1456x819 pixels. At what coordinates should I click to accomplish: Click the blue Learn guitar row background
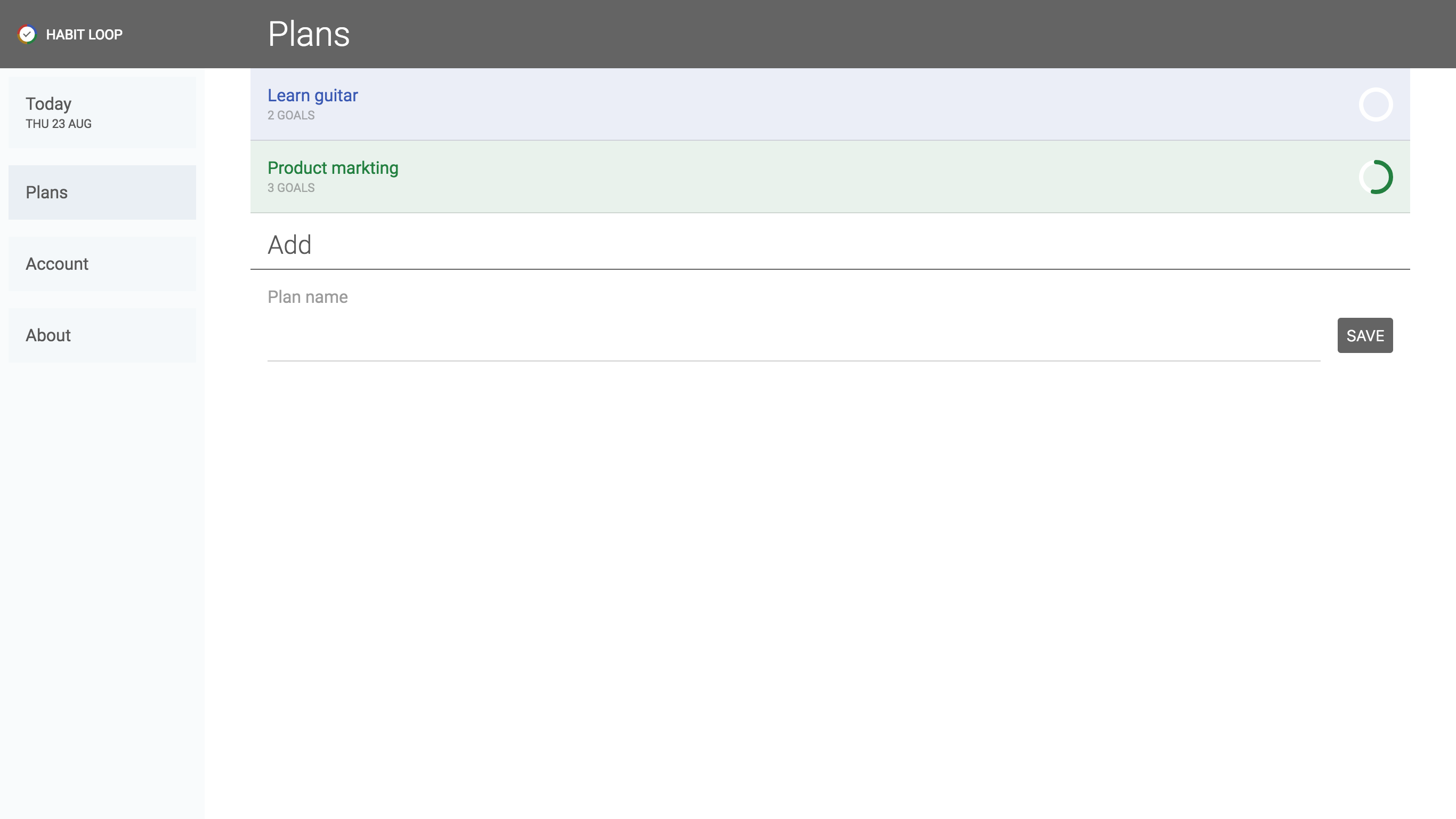coord(791,105)
